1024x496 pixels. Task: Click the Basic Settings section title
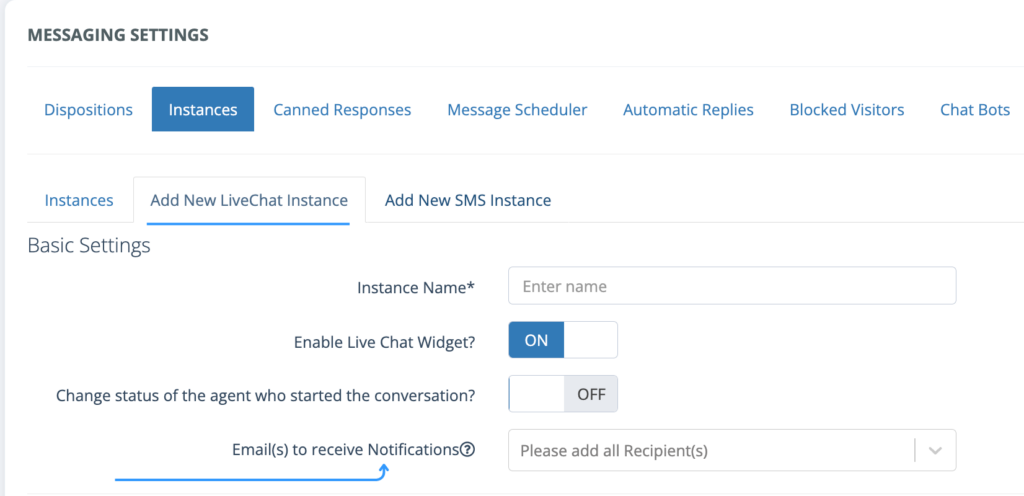point(89,245)
